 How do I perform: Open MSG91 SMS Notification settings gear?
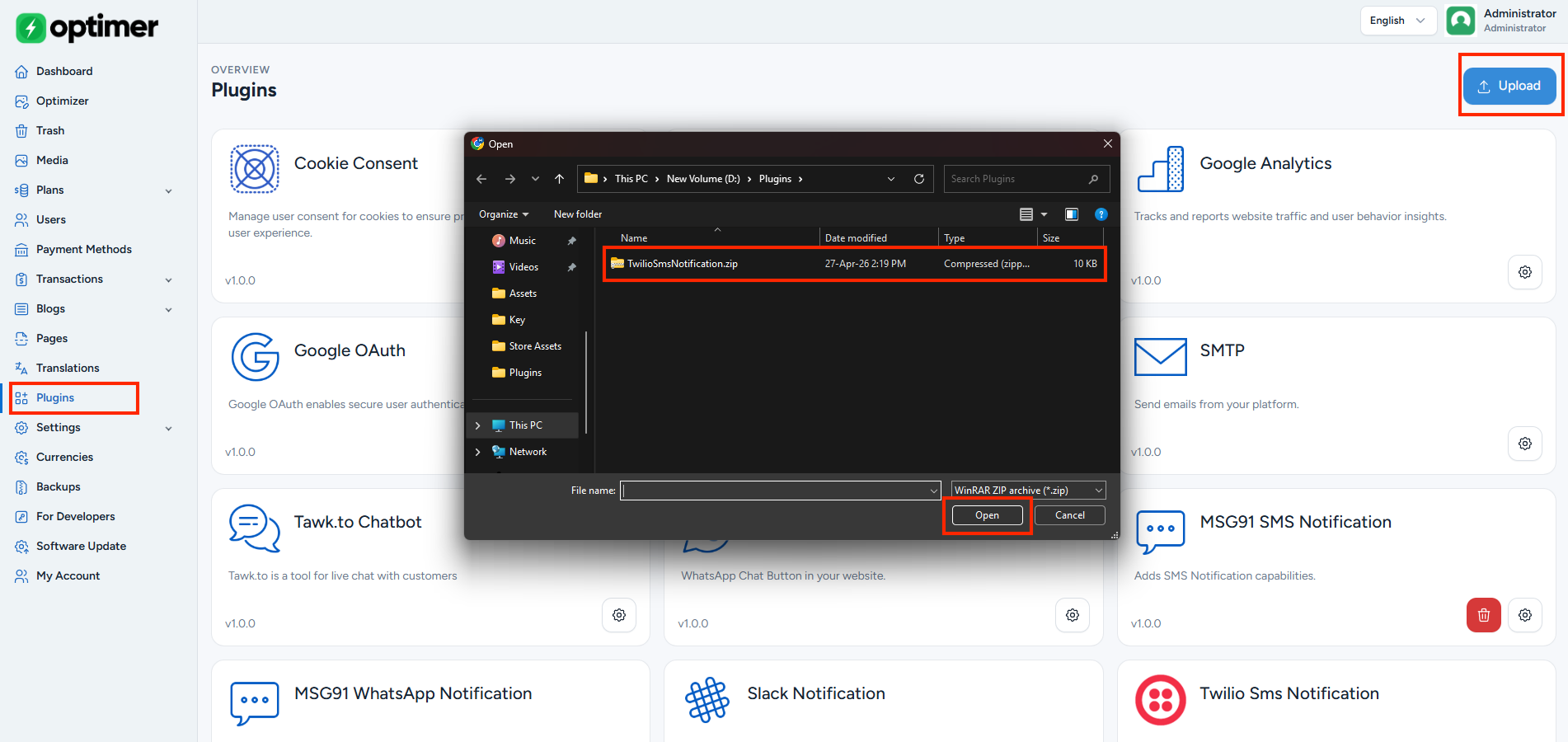pos(1525,615)
